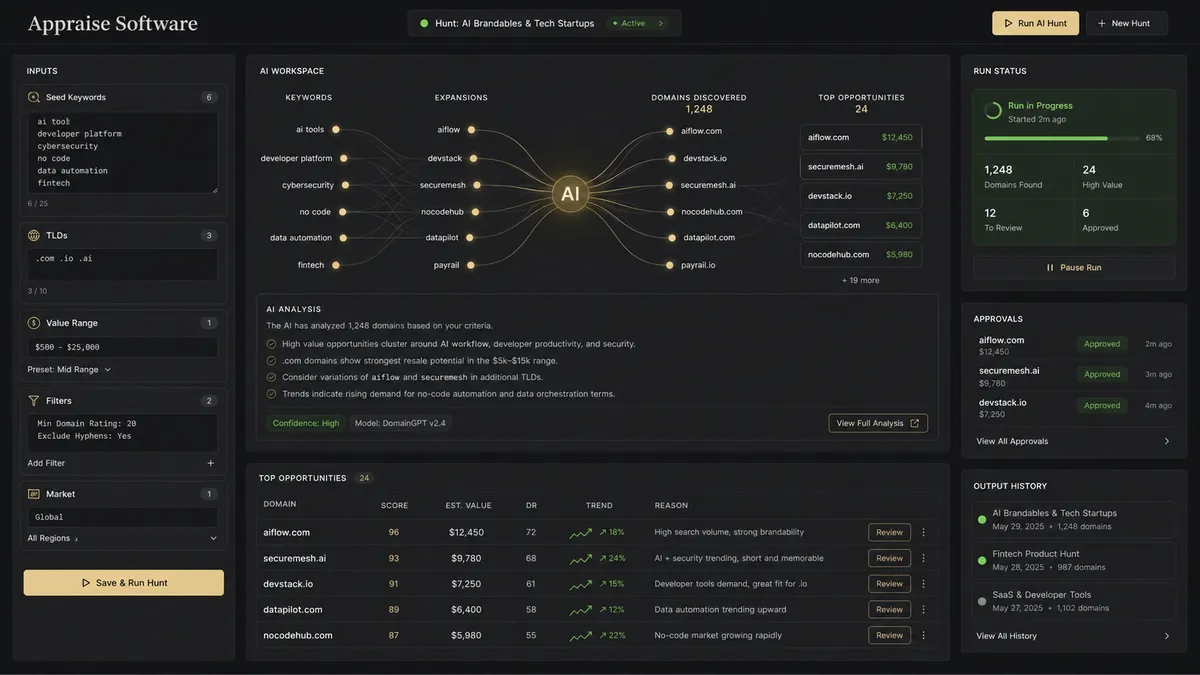The height and width of the screenshot is (675, 1200).
Task: Open more options for aiflow.com row
Action: [x=923, y=532]
